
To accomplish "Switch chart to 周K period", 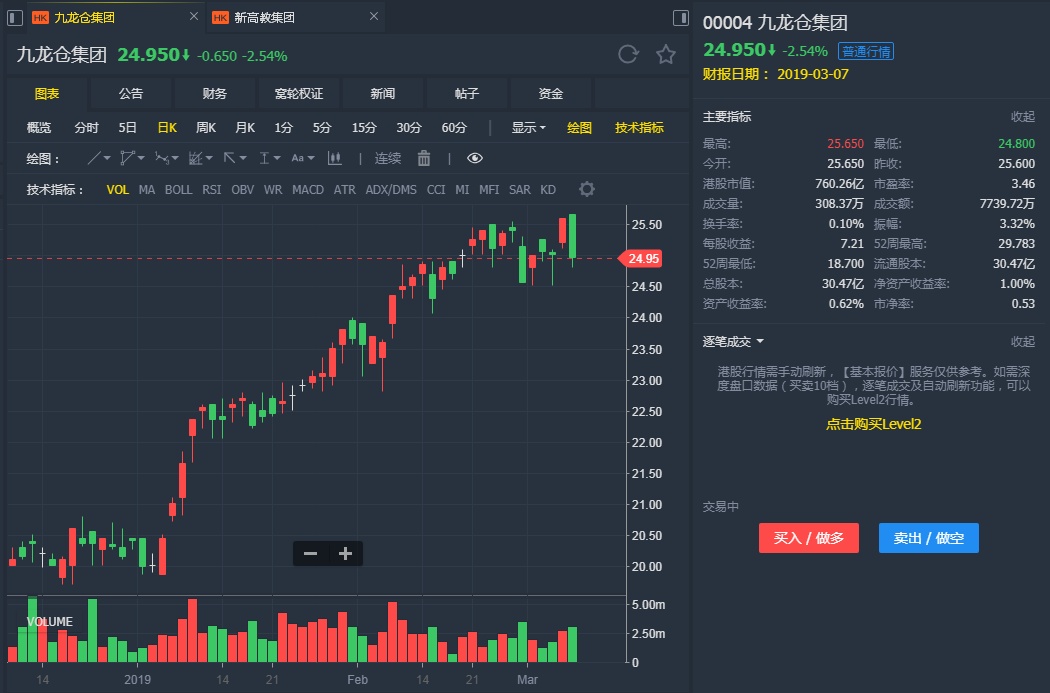I will point(206,127).
